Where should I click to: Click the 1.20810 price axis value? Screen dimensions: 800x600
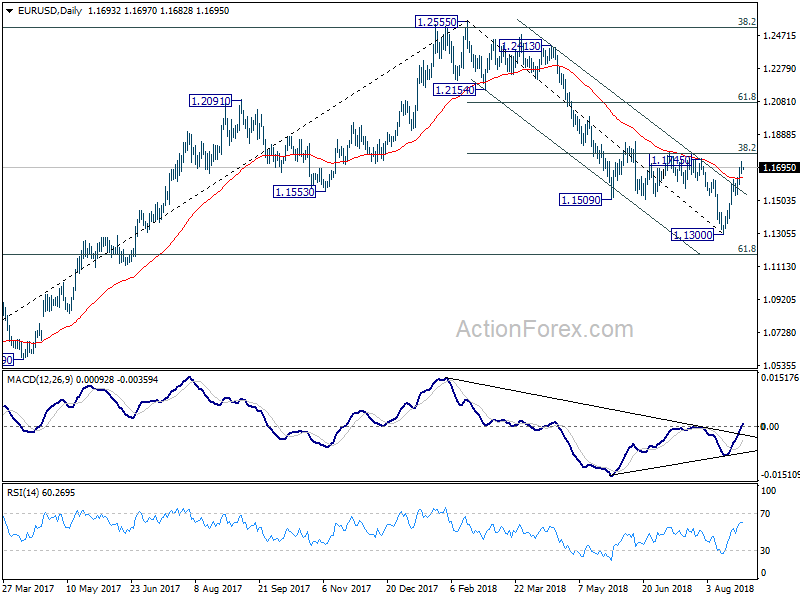point(780,102)
